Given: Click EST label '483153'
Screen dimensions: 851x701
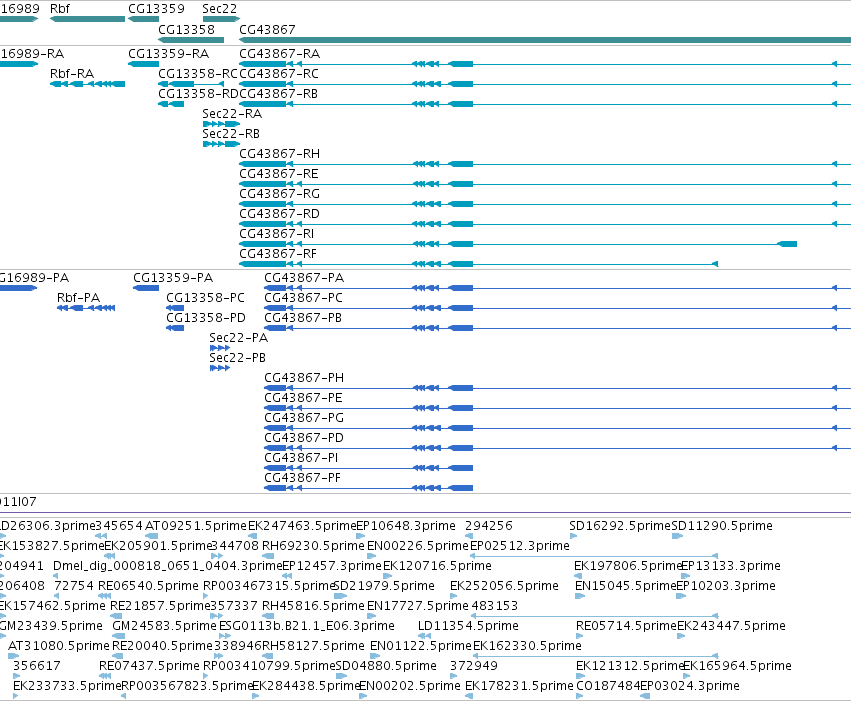Looking at the screenshot, I should pos(494,606).
